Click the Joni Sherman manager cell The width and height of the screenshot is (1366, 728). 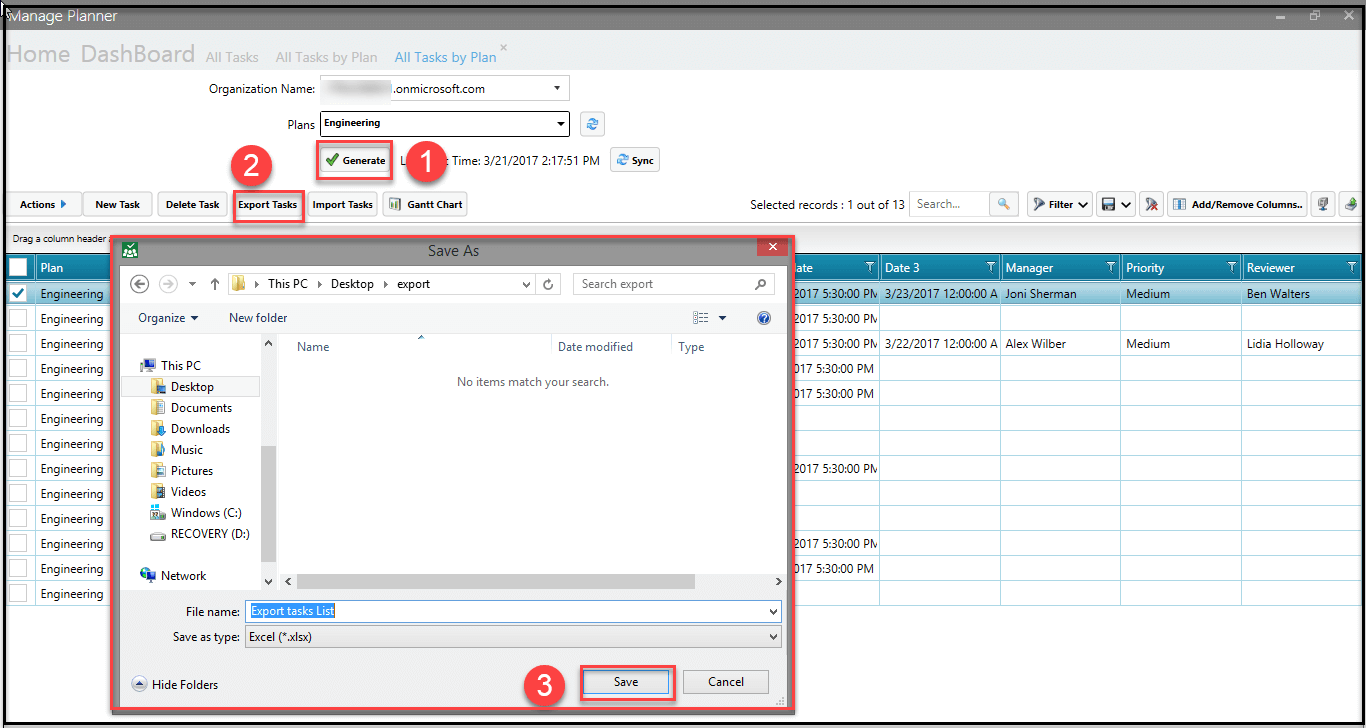click(1061, 294)
